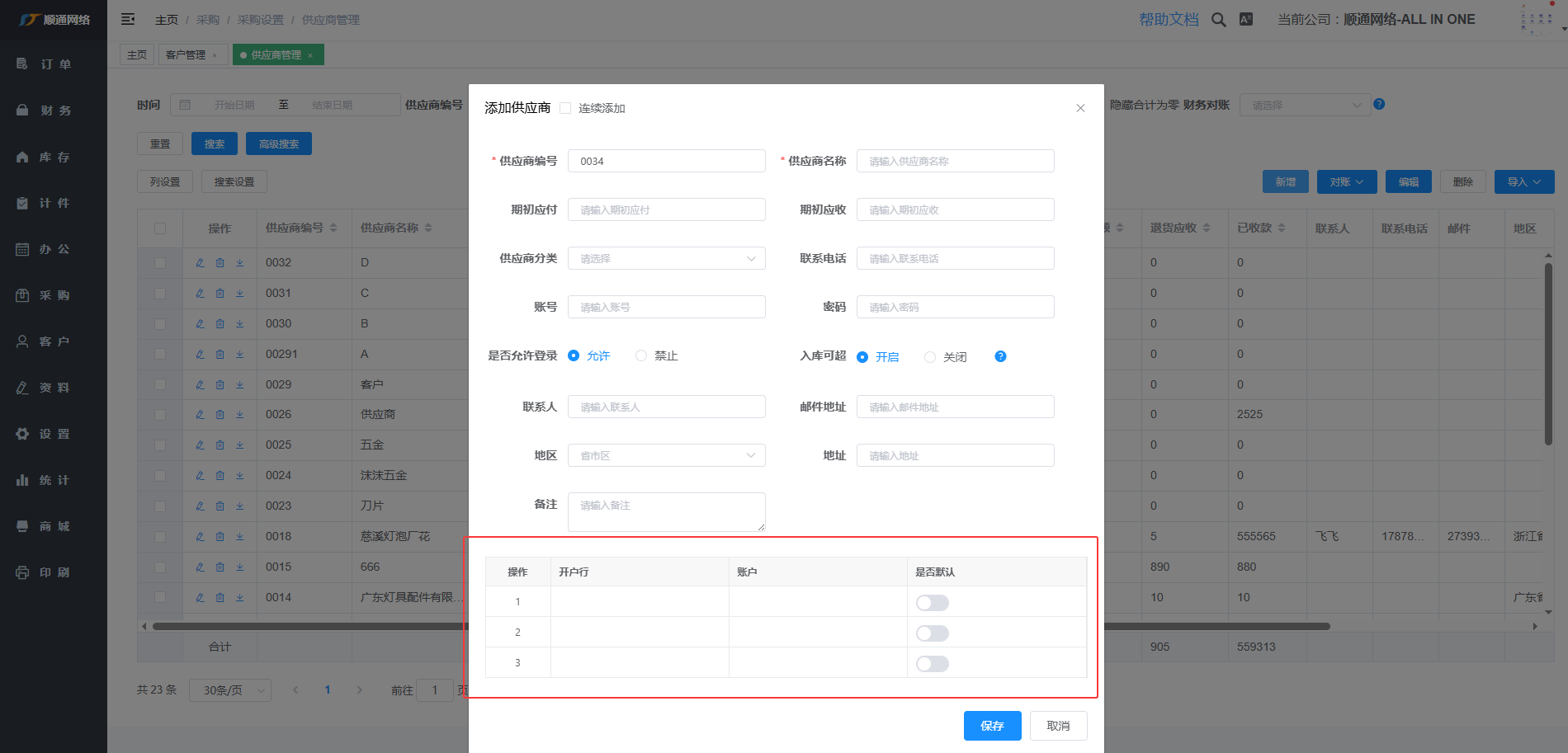Download icon for supplier row 0030
Viewport: 1568px width, 753px height.
[240, 323]
